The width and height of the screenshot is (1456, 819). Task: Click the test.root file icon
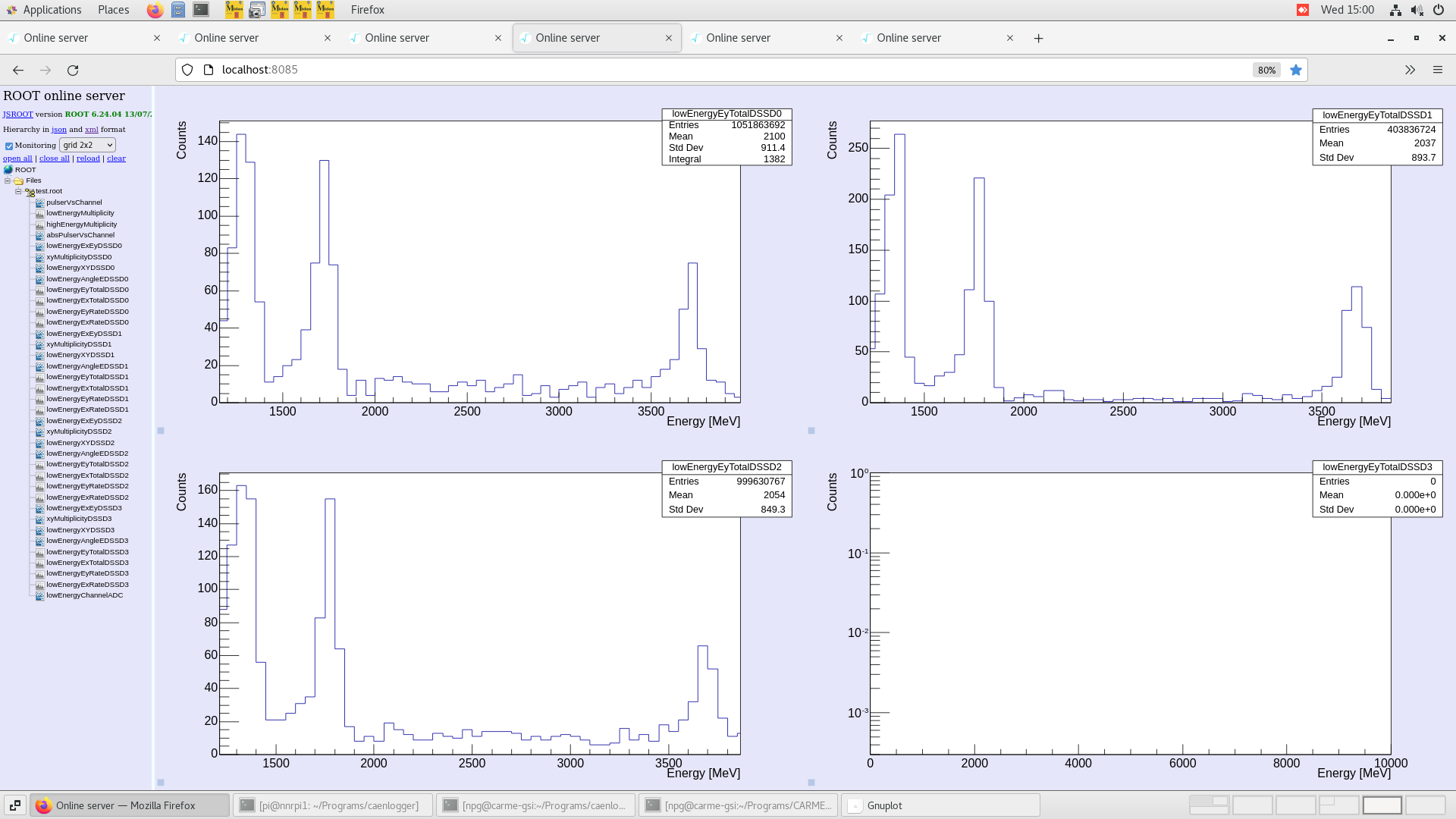(30, 192)
